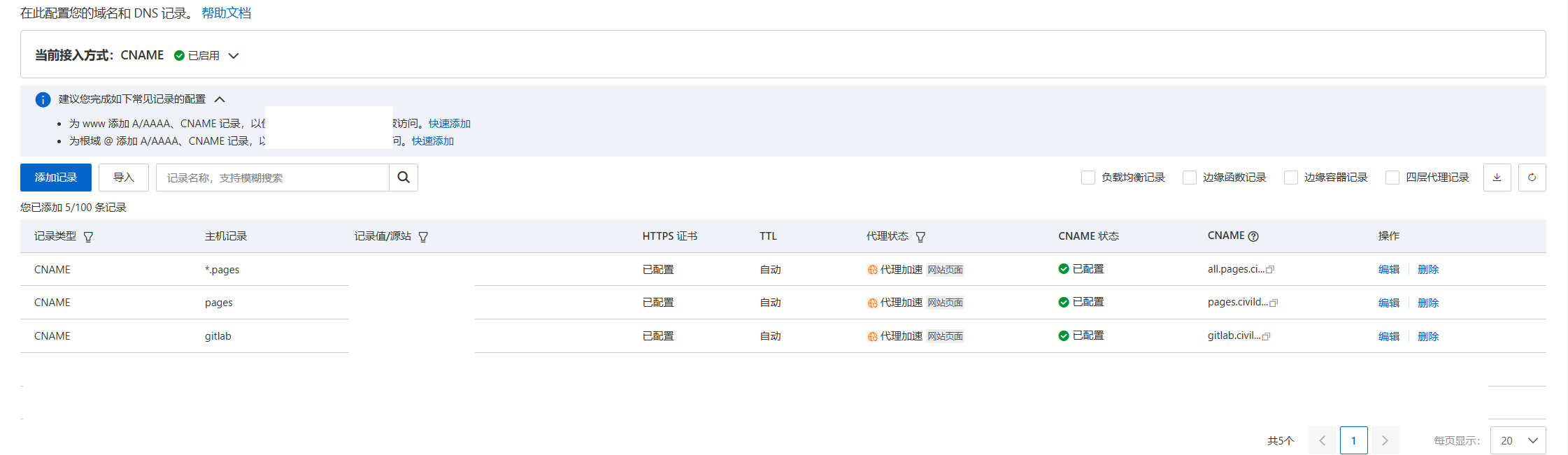The width and height of the screenshot is (1568, 455).
Task: Click the 添加记录 button
Action: (56, 178)
